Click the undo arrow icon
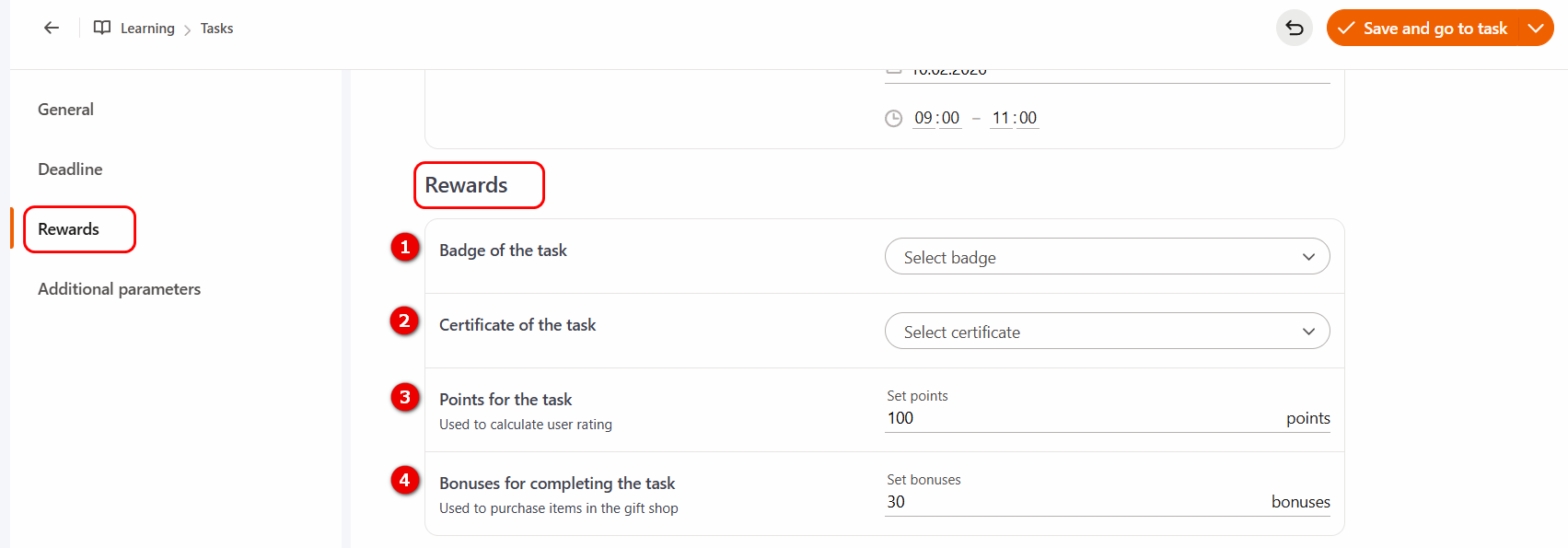The height and width of the screenshot is (548, 1568). [1294, 28]
